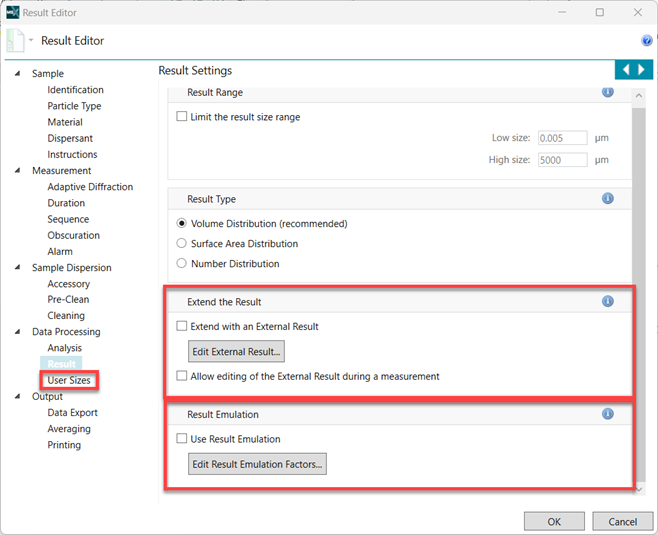The height and width of the screenshot is (535, 658).
Task: Select the highlighted Result item
Action: click(x=61, y=363)
